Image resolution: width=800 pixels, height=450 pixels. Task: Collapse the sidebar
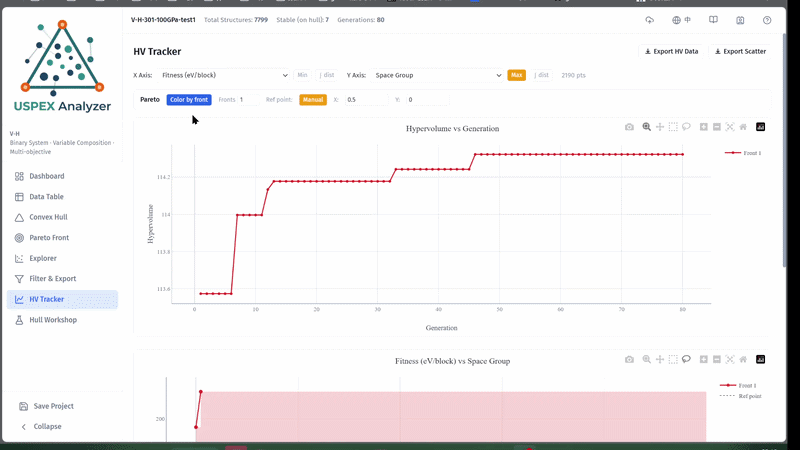tap(41, 427)
